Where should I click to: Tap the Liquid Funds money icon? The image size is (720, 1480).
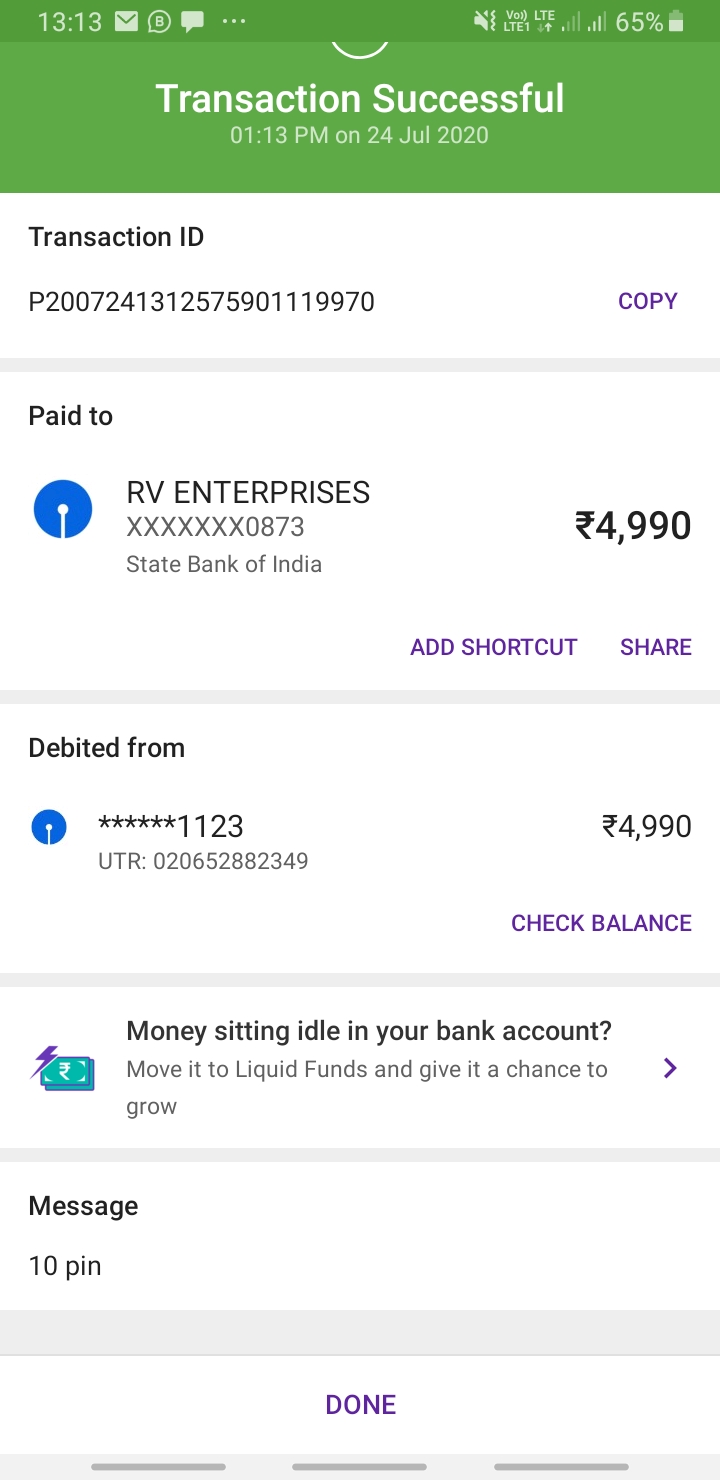click(62, 1068)
